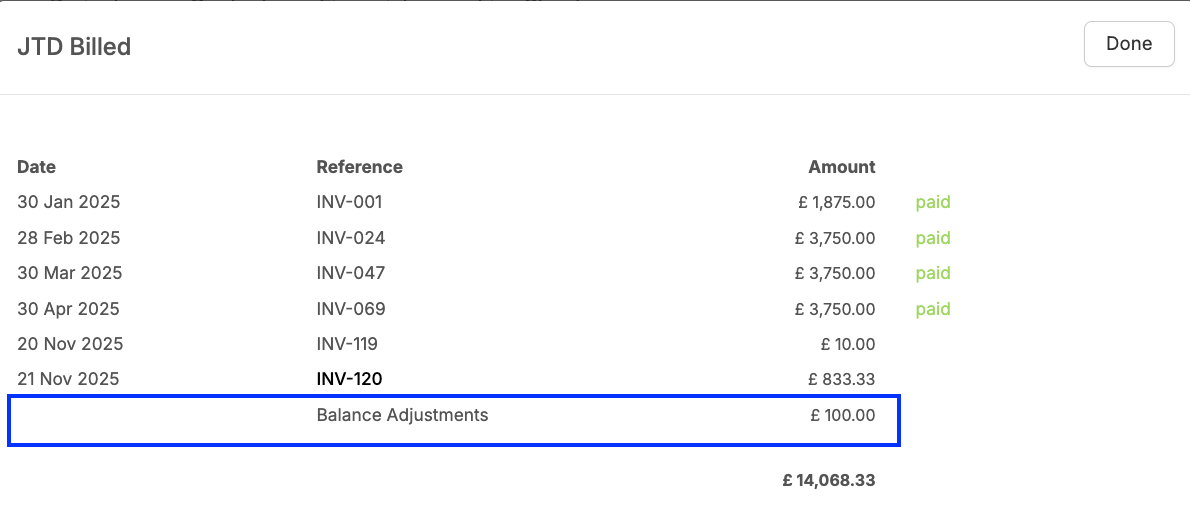Open the bold INV-120 invoice link
Image resolution: width=1190 pixels, height=508 pixels.
(x=349, y=379)
